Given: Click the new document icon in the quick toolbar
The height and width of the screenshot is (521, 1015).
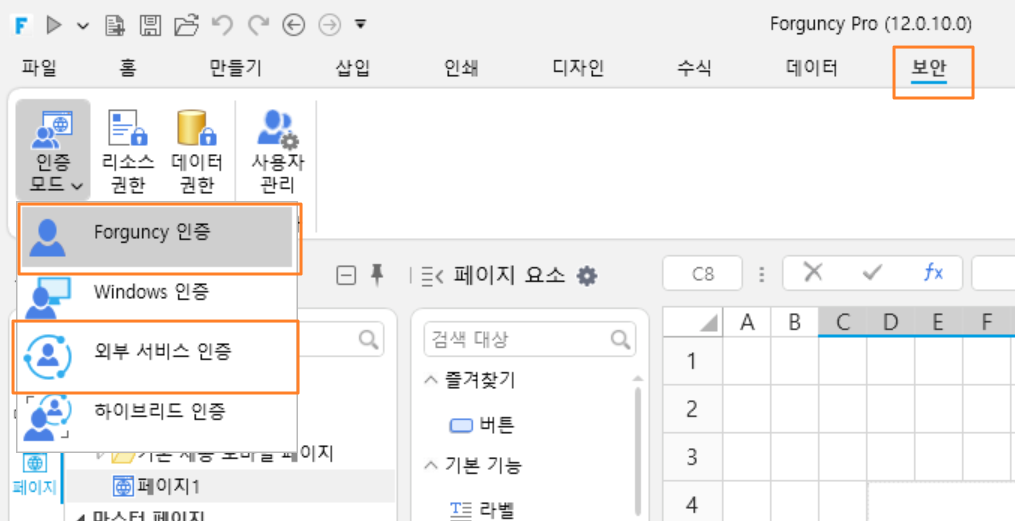Looking at the screenshot, I should pos(116,25).
